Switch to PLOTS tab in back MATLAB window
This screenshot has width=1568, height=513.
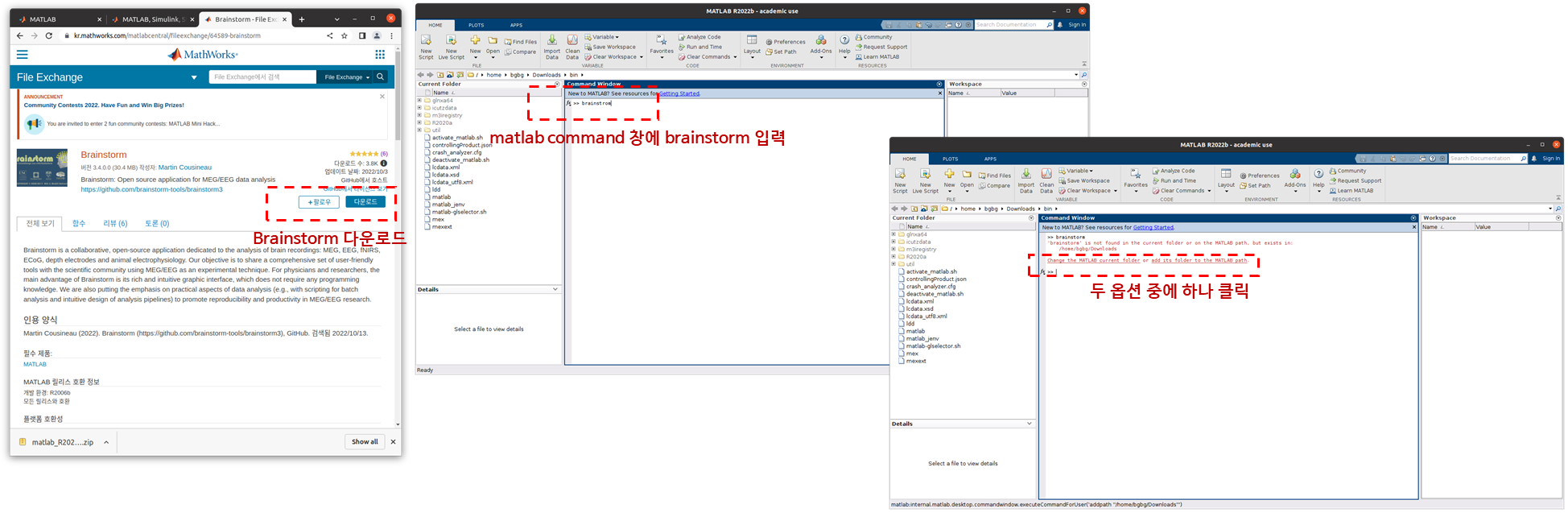(477, 25)
